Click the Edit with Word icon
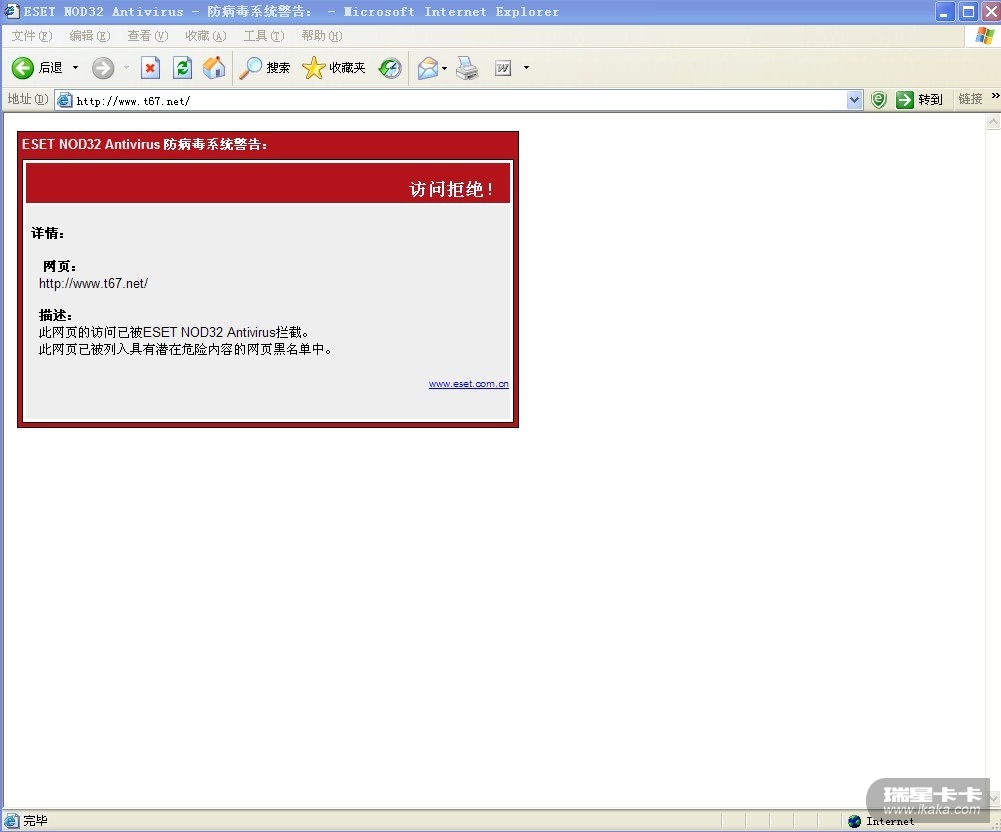 pos(503,68)
